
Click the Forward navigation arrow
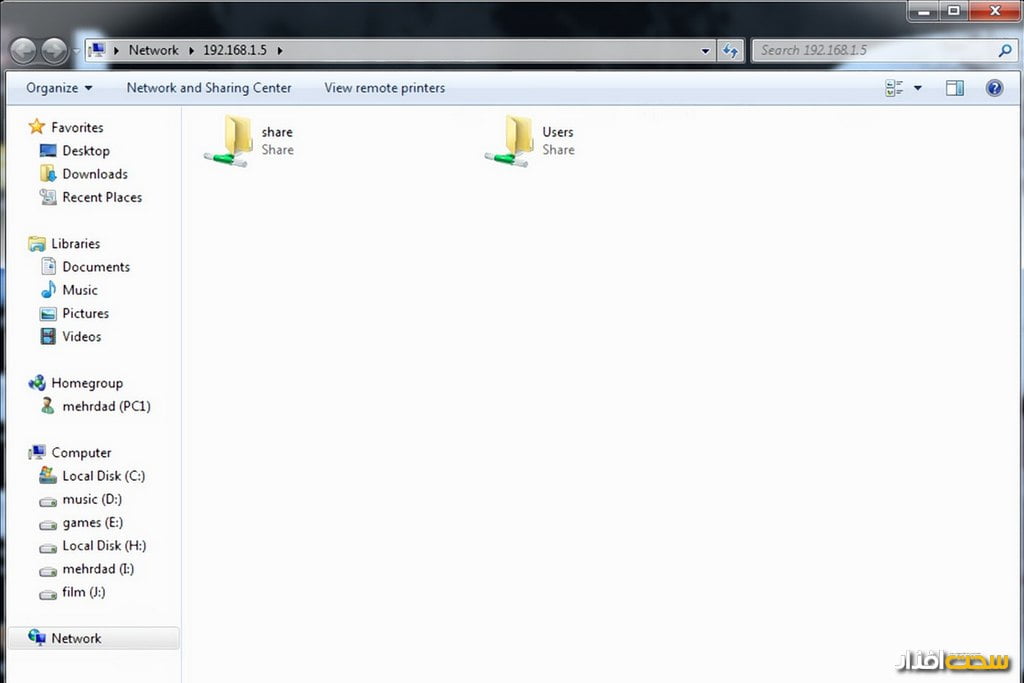54,50
